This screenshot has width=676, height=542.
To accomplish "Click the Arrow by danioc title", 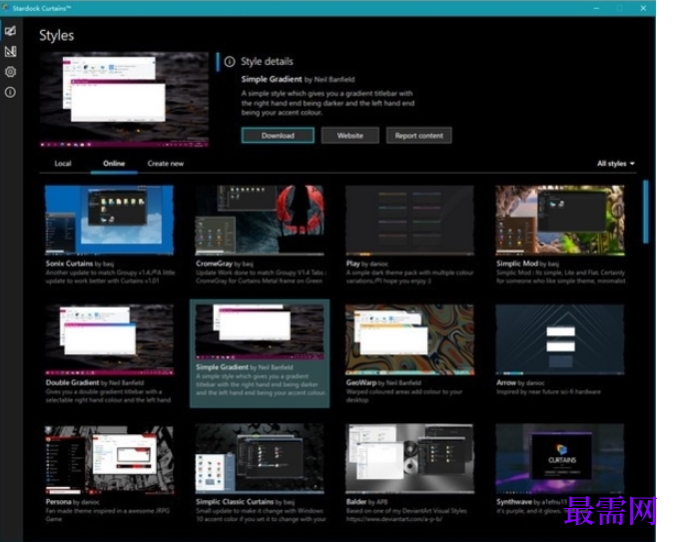I will coord(520,382).
